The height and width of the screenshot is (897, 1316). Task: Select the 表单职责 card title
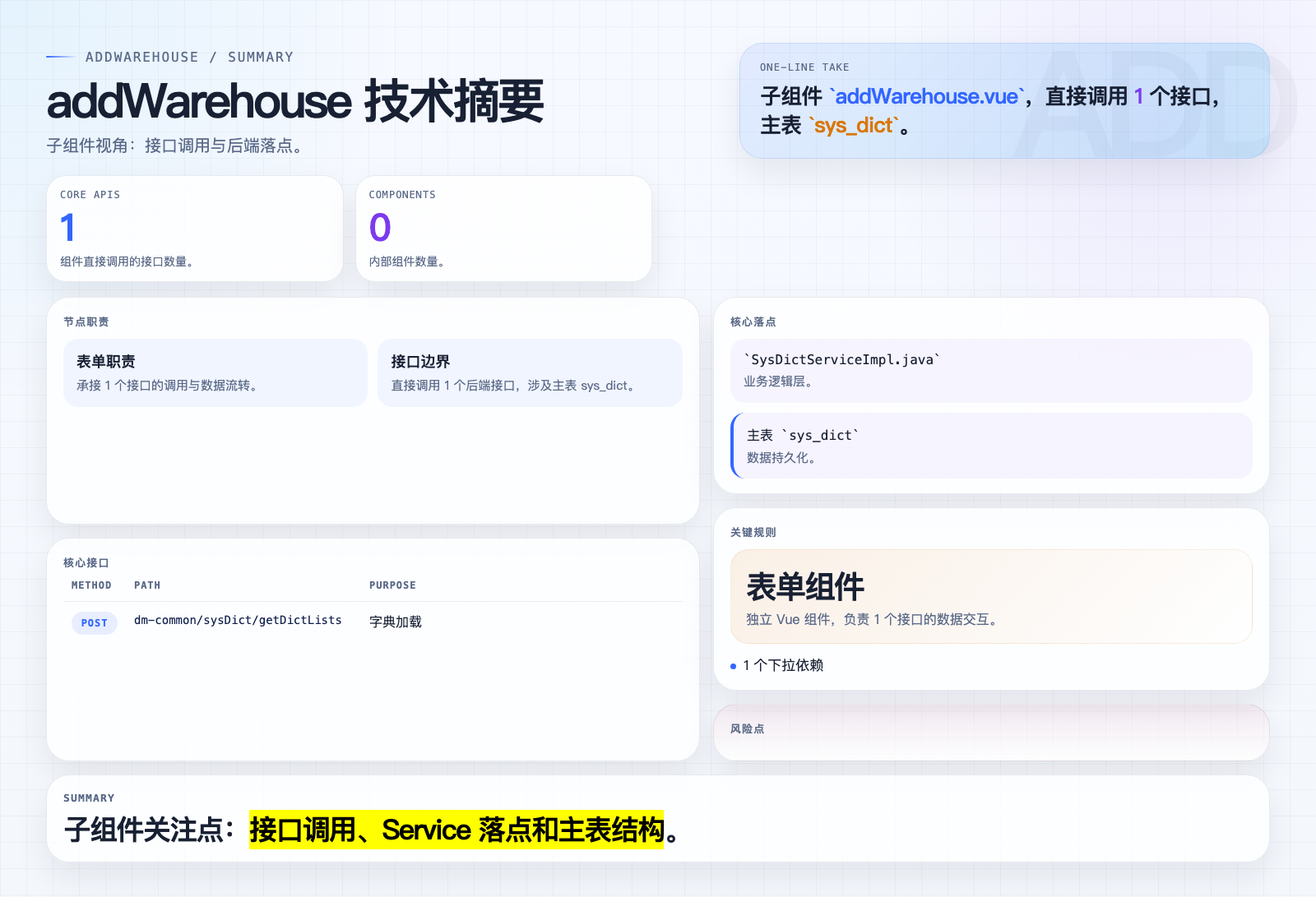point(106,362)
